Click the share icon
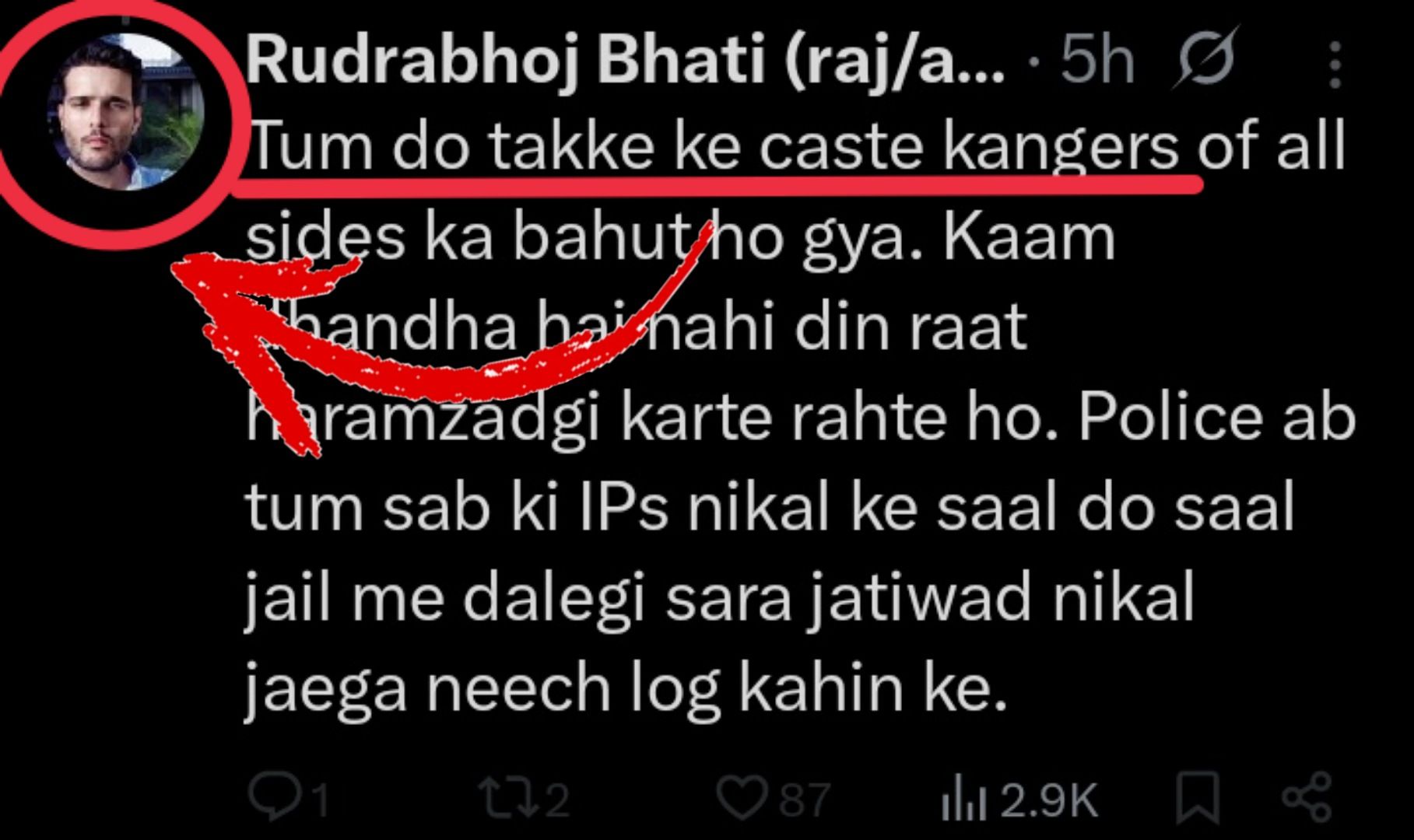 click(x=1307, y=797)
